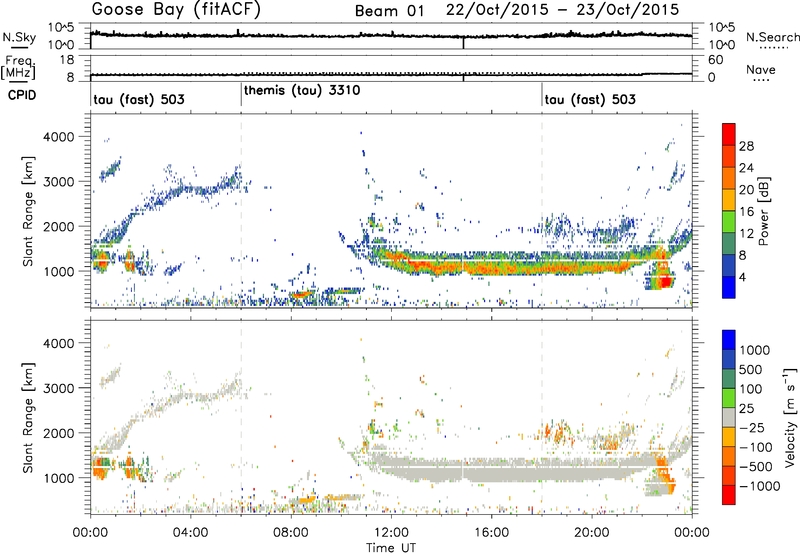The image size is (800, 554).
Task: Click the '12' tick on the Power colorbar
Action: coord(746,234)
